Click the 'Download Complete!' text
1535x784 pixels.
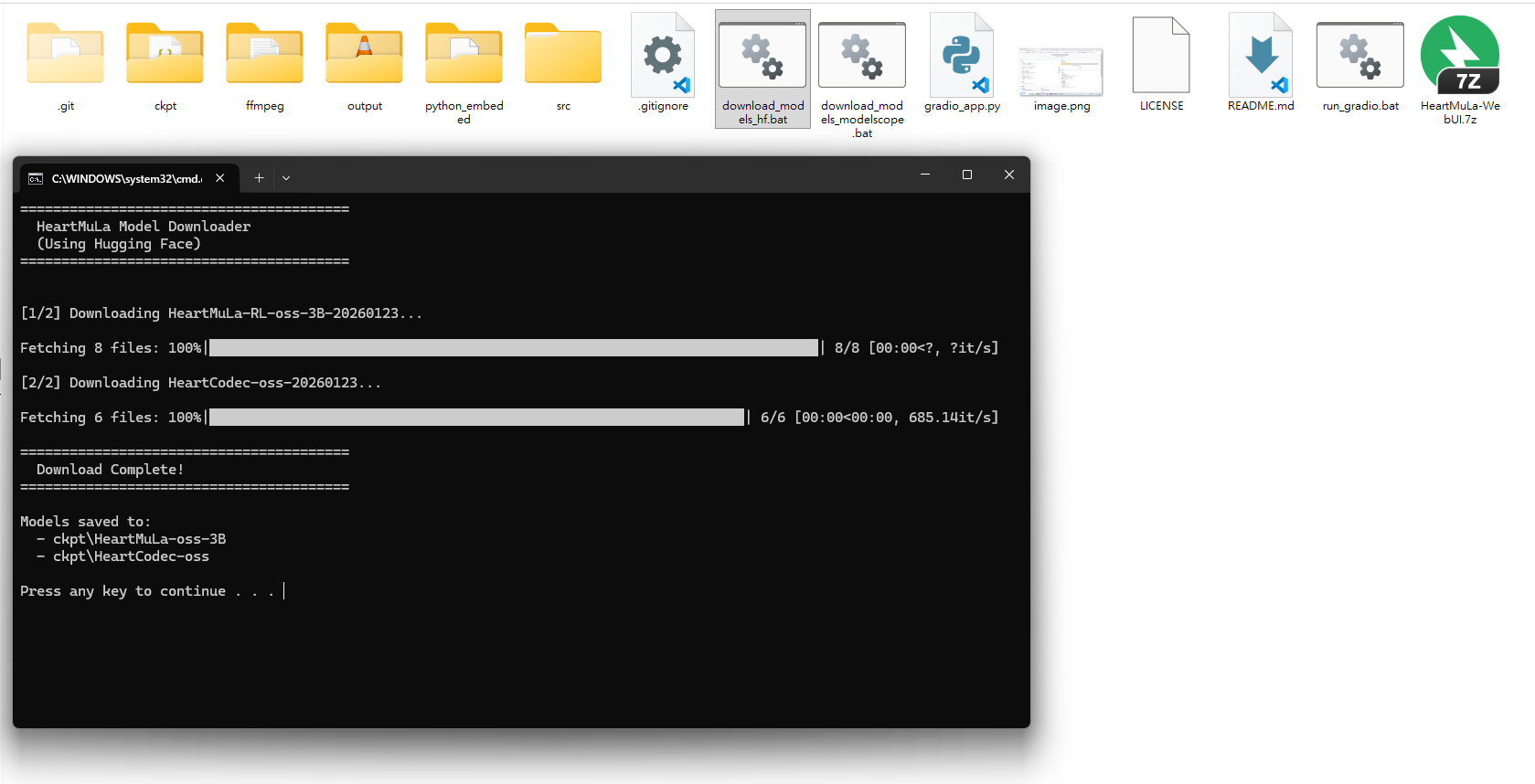pos(111,470)
